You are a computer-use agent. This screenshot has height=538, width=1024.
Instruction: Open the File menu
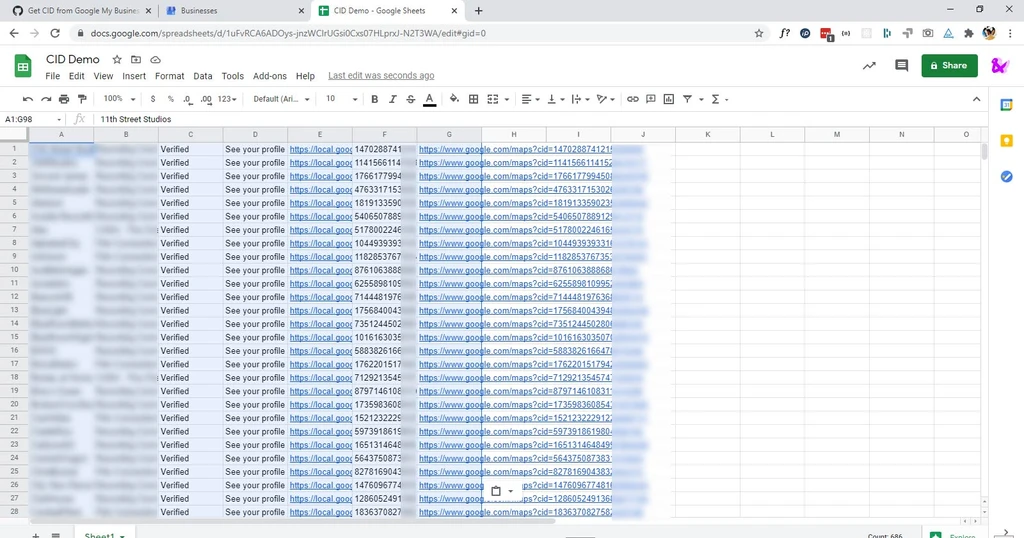(52, 76)
